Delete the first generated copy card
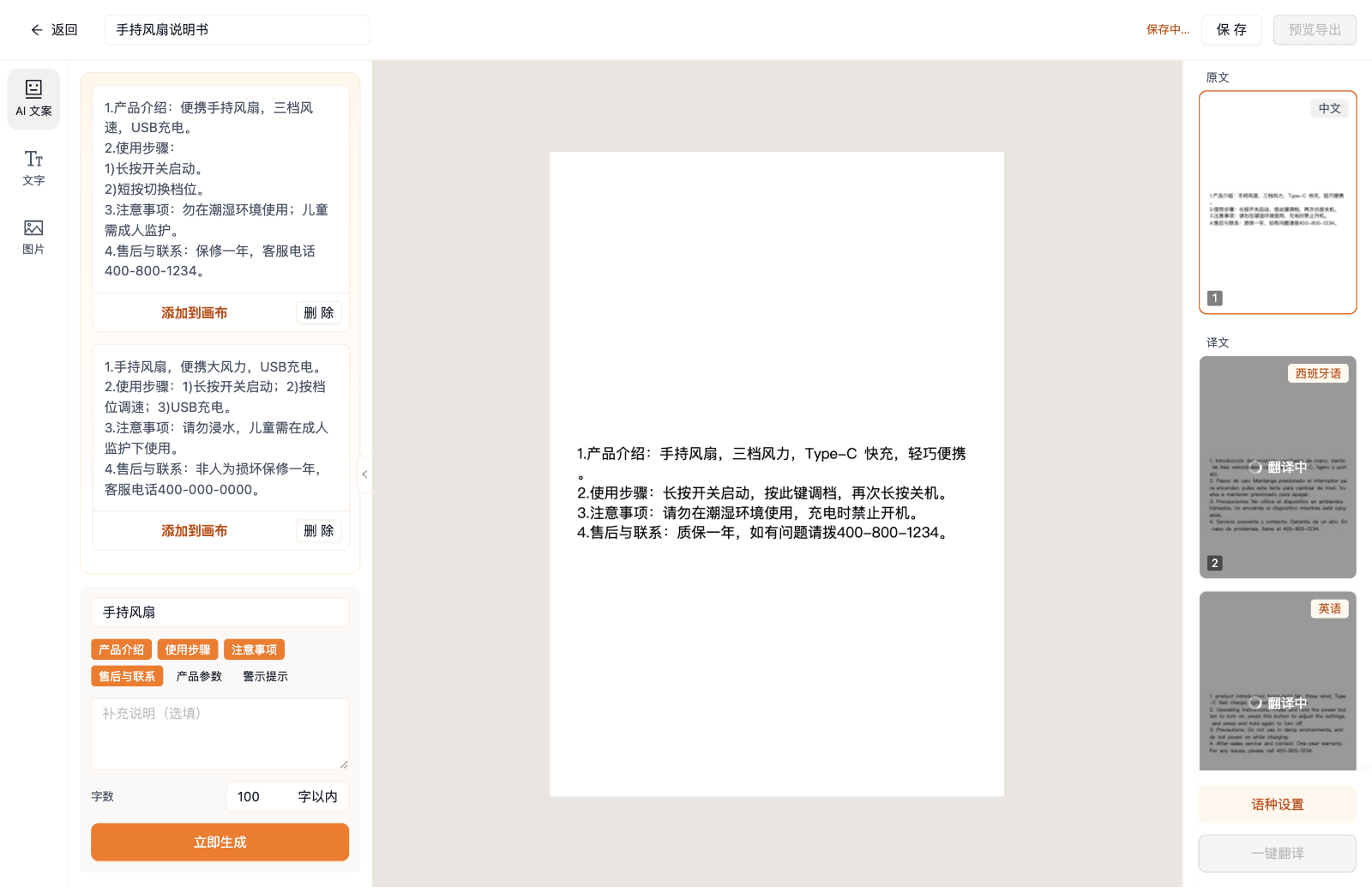 (x=319, y=313)
